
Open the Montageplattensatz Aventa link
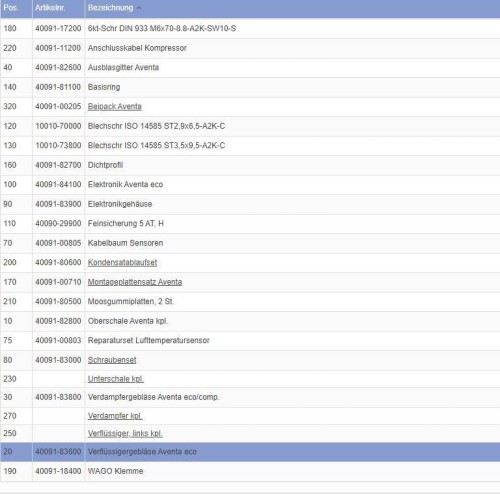click(135, 282)
